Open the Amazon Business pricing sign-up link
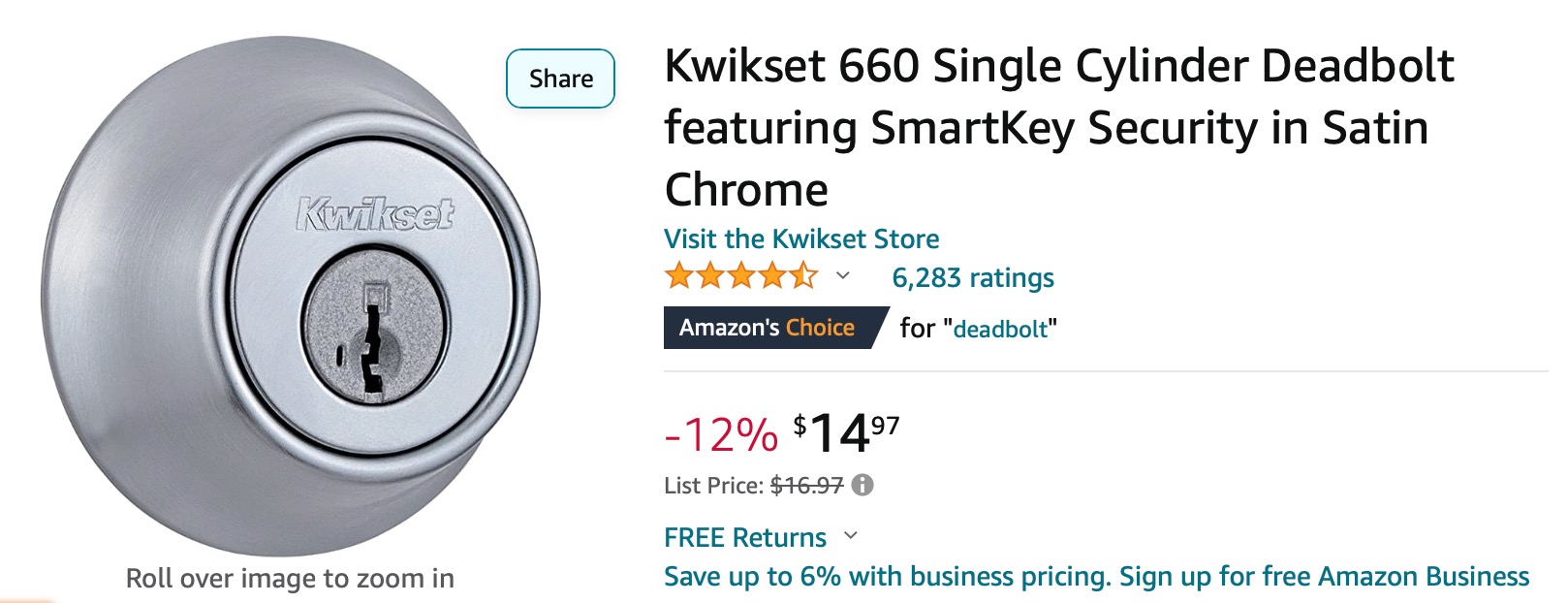Viewport: 1568px width, 603px height. [1097, 577]
